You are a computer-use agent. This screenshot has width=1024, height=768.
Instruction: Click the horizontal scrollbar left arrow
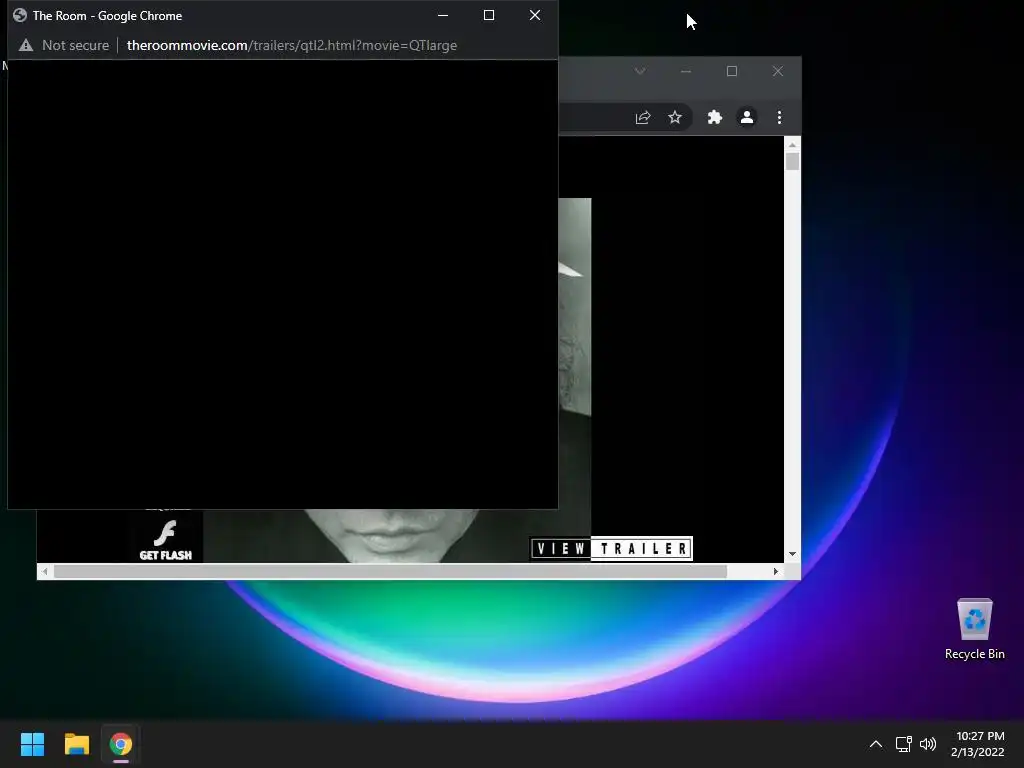44,571
